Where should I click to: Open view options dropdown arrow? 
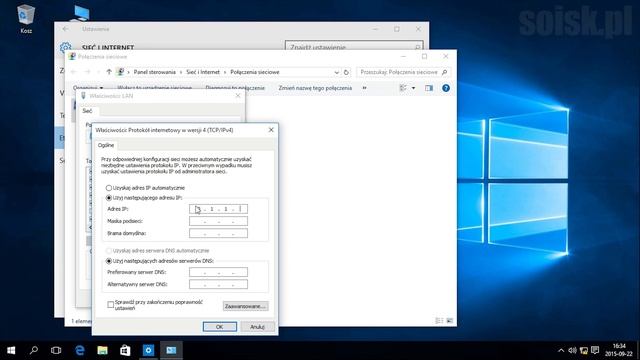(x=413, y=88)
